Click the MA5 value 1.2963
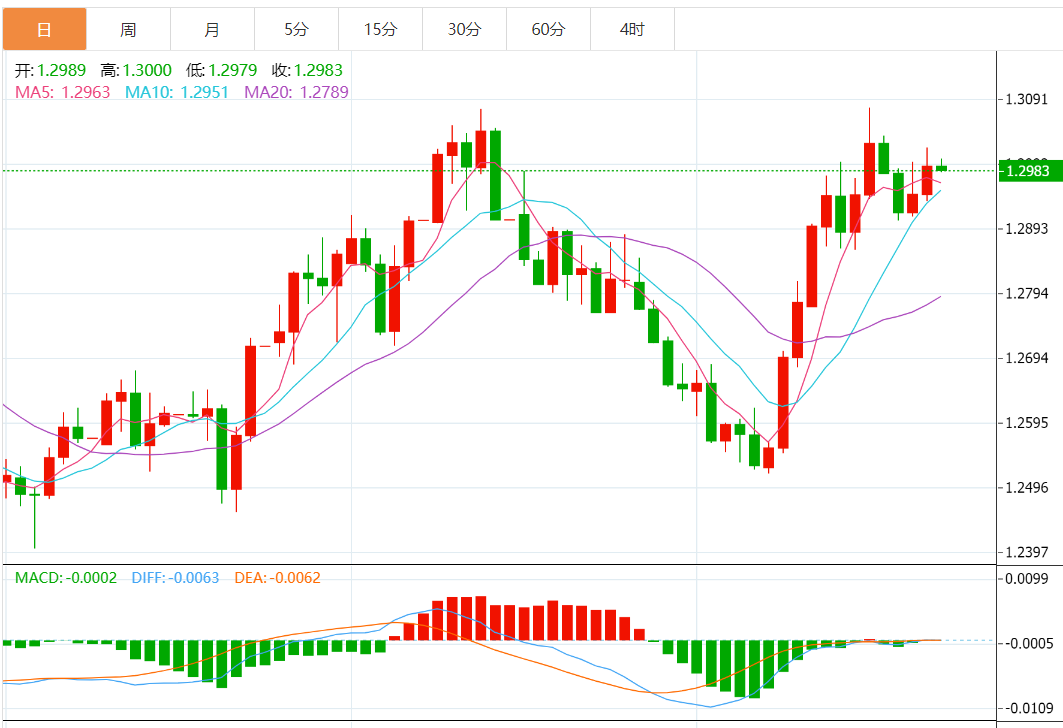Viewport: 1063px width, 728px height. coord(85,92)
